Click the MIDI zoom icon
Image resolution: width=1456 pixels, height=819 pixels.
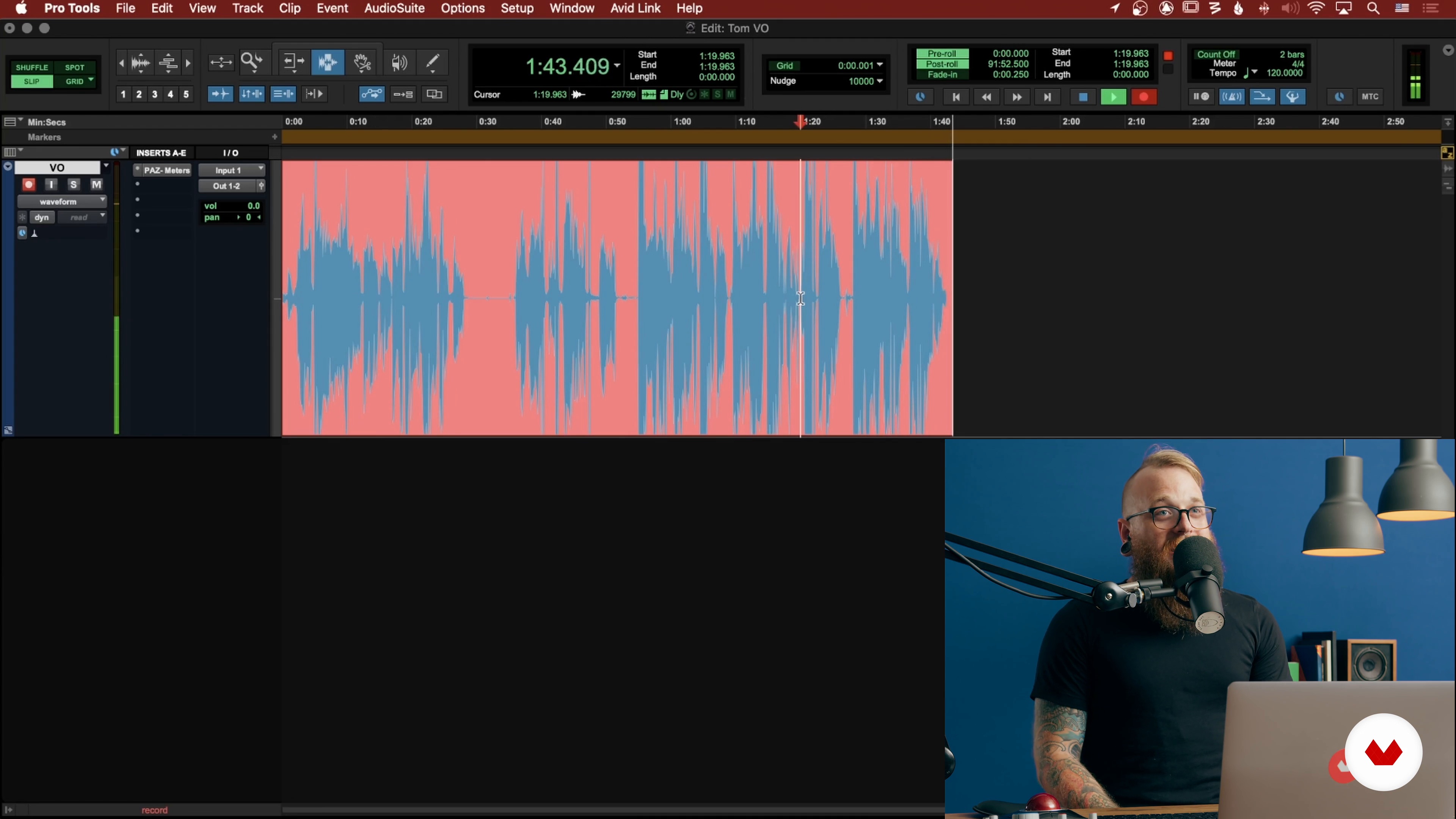click(168, 62)
